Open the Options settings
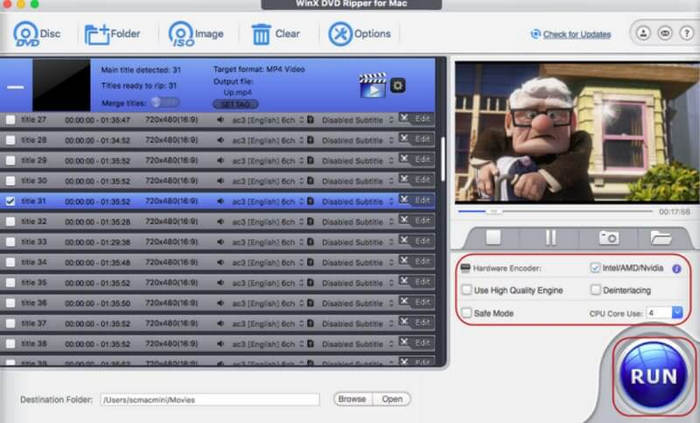 359,34
